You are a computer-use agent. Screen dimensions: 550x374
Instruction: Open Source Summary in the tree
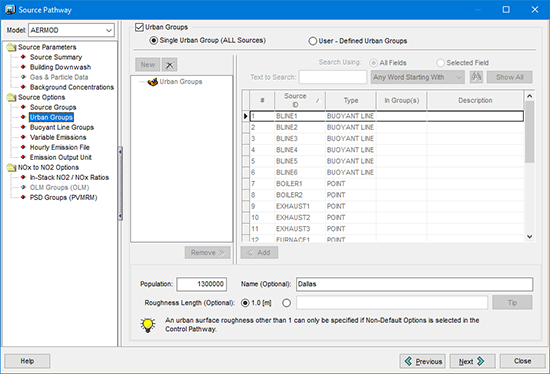pos(56,57)
